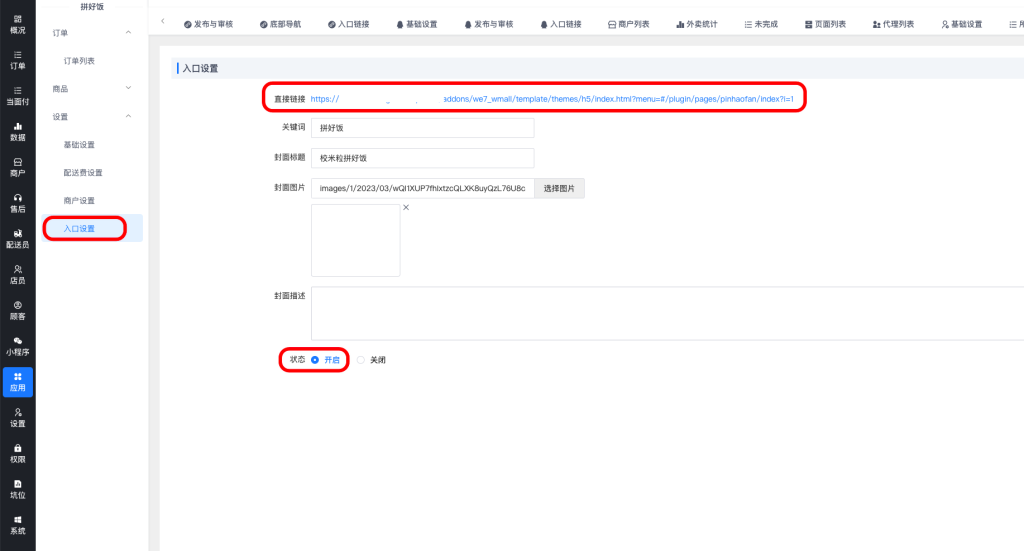The image size is (1024, 551).
Task: Select the 开启 status radio button
Action: click(315, 360)
